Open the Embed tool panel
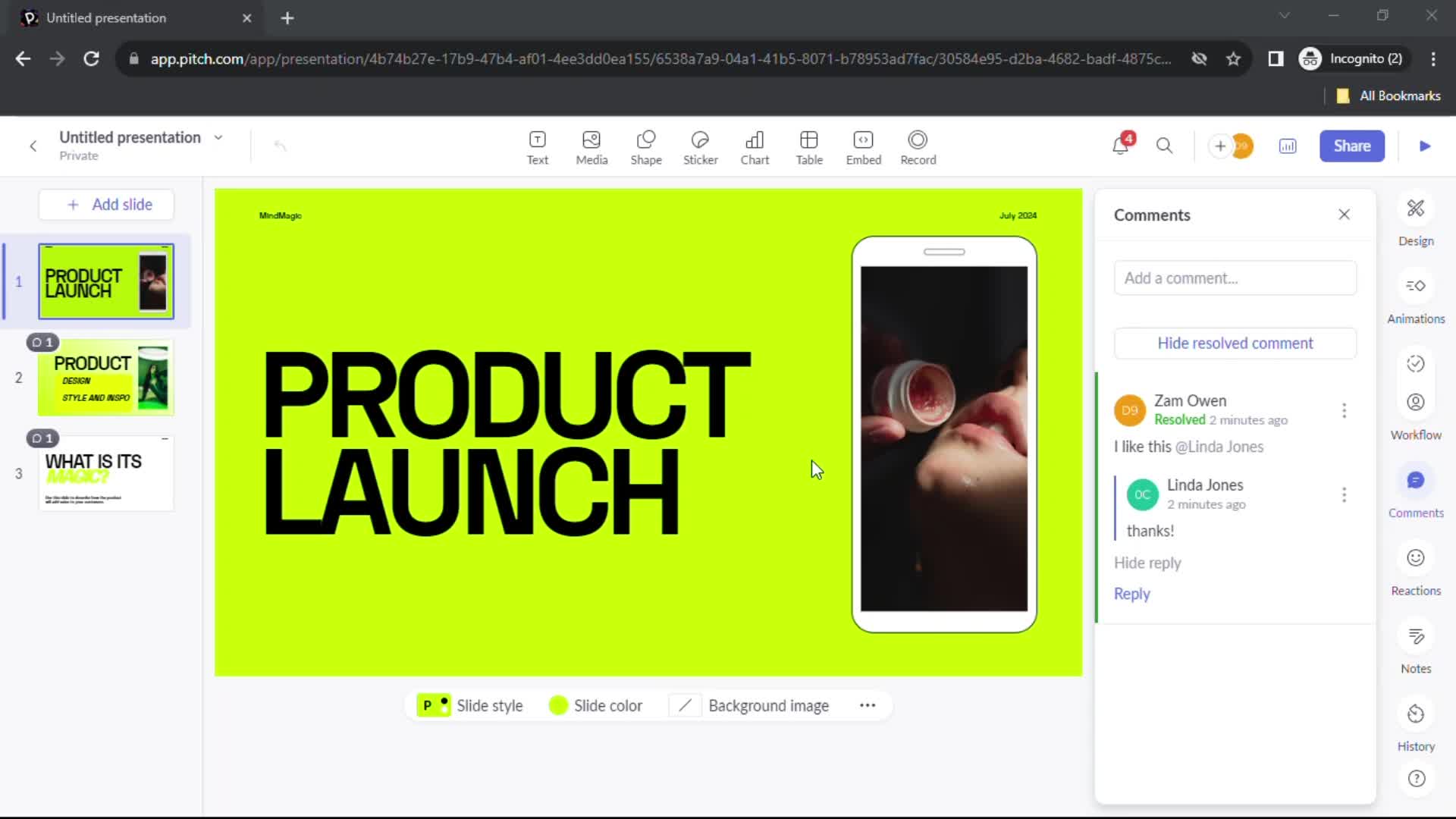1456x819 pixels. tap(862, 145)
